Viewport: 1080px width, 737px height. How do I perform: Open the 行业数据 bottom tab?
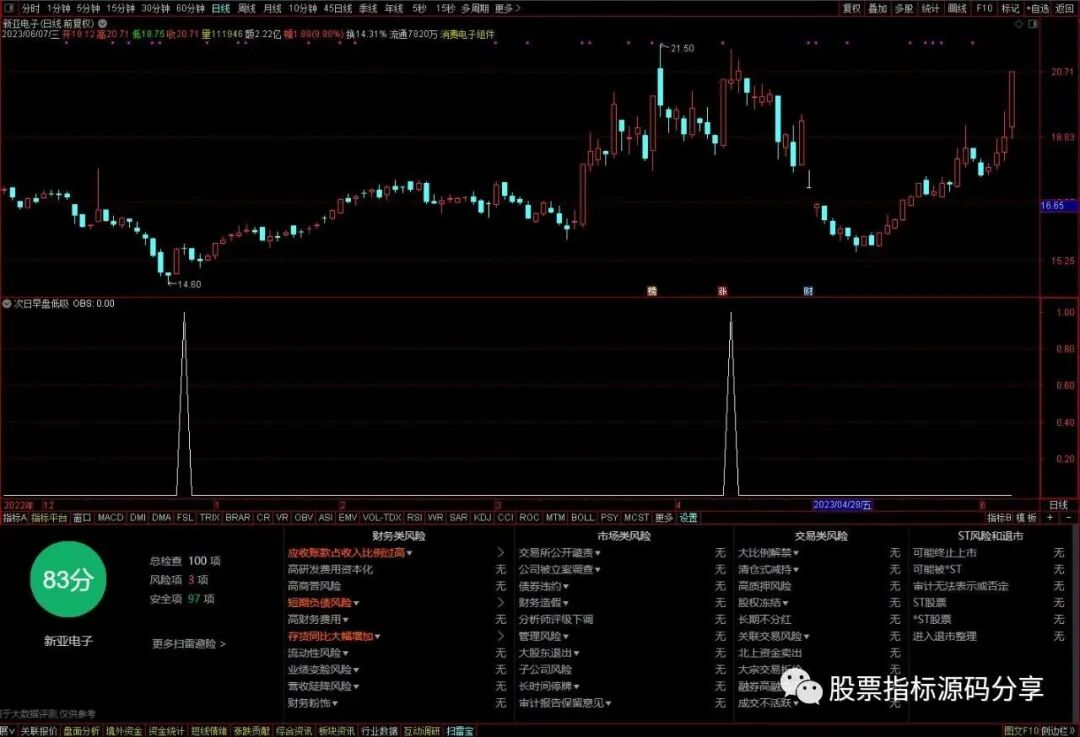[380, 731]
